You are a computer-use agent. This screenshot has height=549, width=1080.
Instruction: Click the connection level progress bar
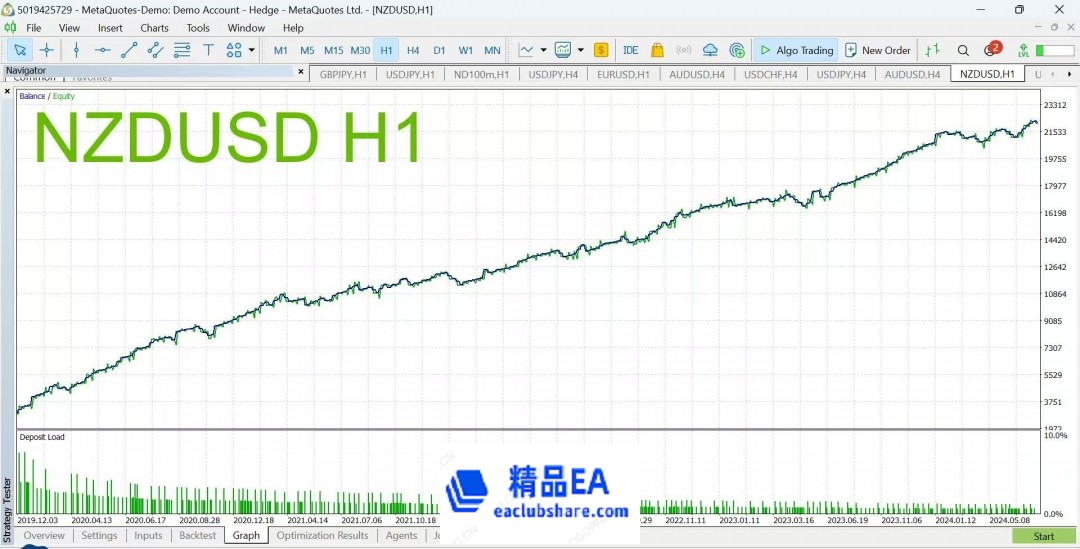(x=1055, y=50)
